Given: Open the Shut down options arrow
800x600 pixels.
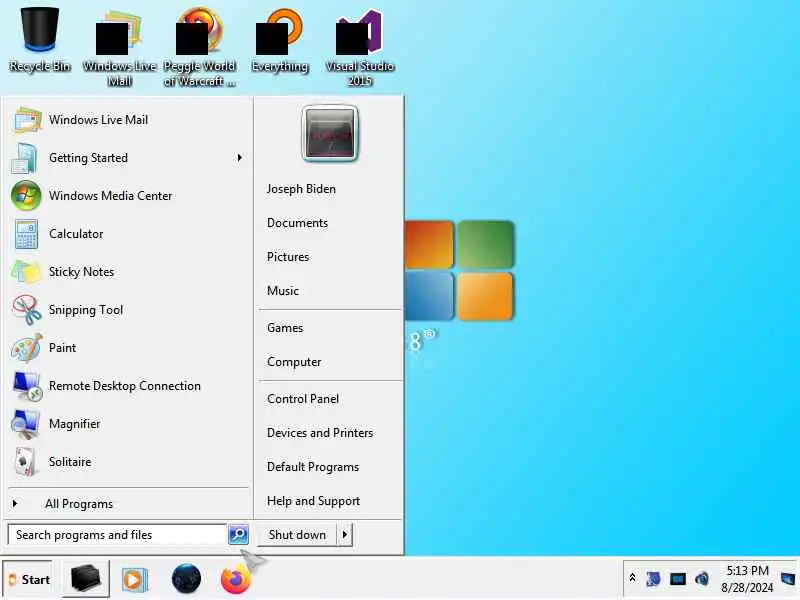Looking at the screenshot, I should click(345, 535).
